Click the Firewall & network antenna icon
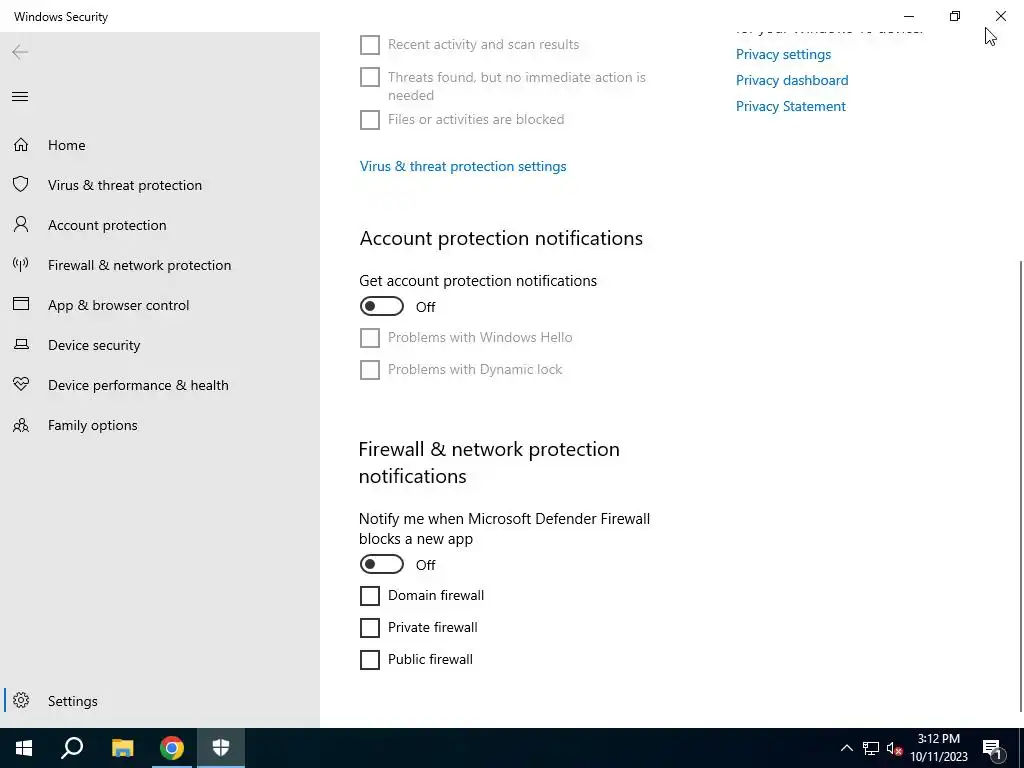The image size is (1024, 768). click(x=21, y=264)
